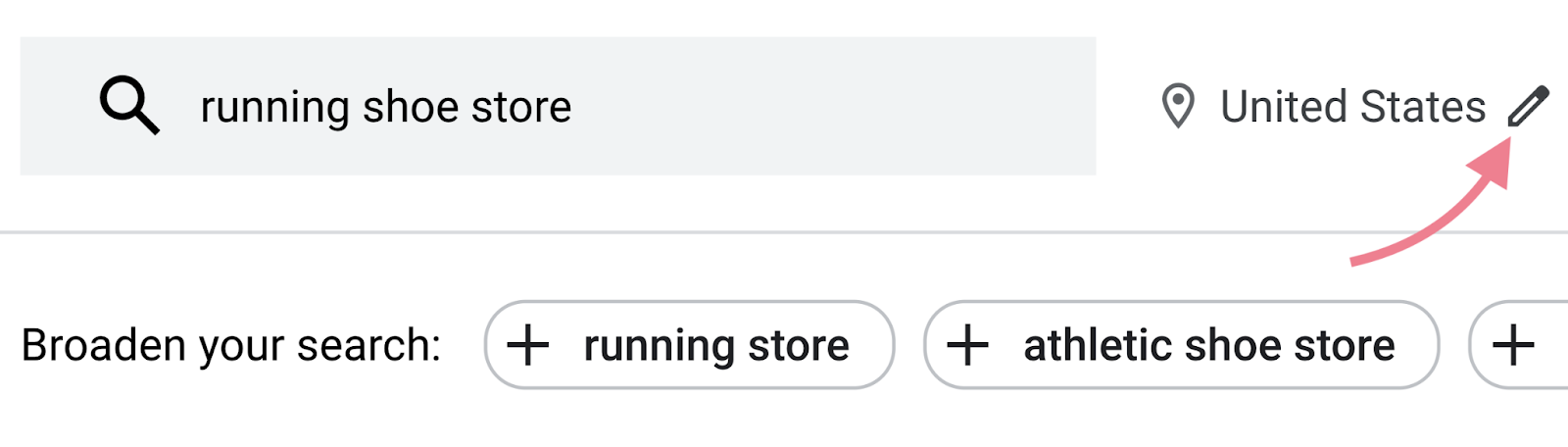Click the plus icon on running store chip
The width and height of the screenshot is (1568, 447).
pyautogui.click(x=527, y=345)
